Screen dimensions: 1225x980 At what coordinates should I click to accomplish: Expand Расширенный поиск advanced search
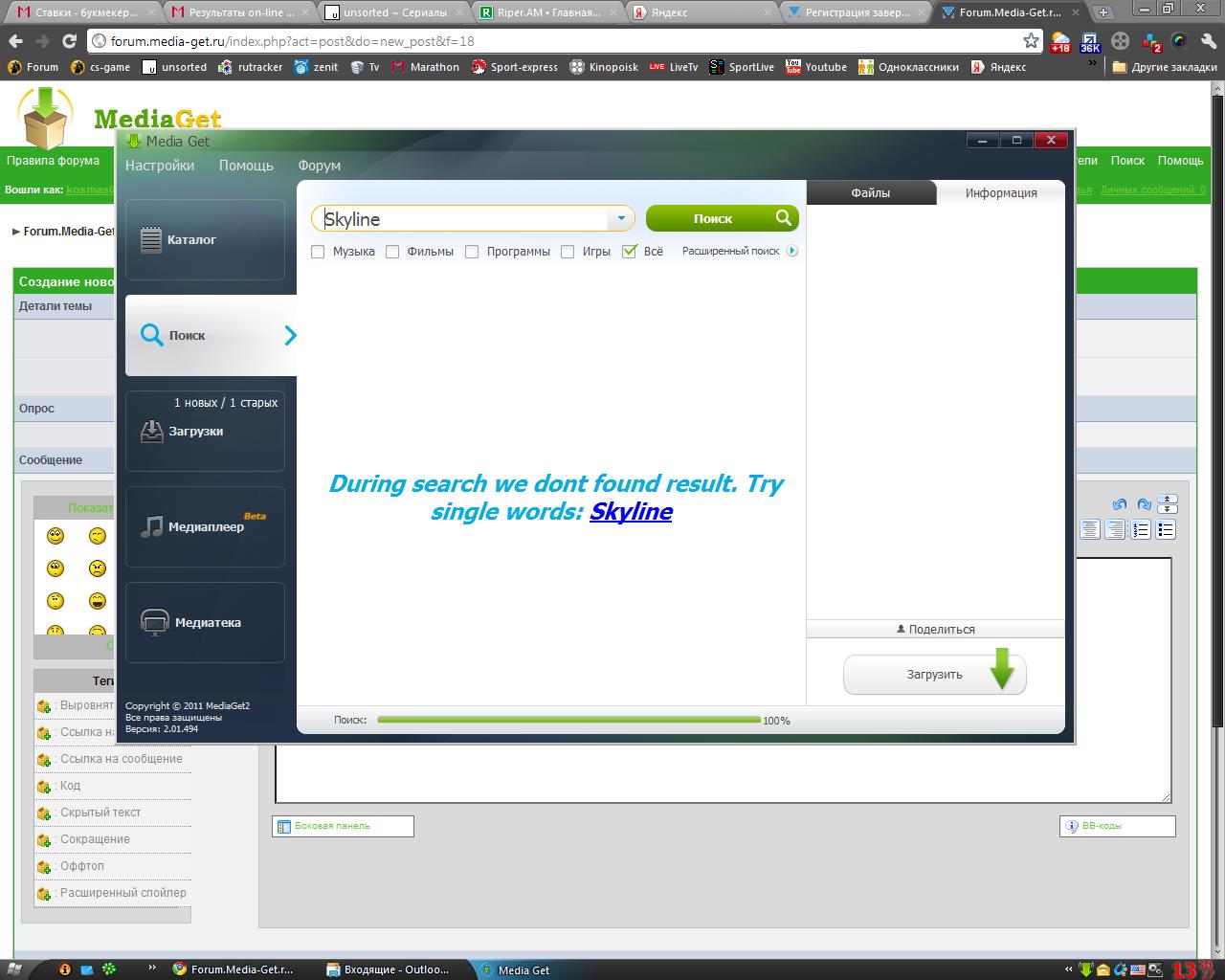[x=740, y=251]
